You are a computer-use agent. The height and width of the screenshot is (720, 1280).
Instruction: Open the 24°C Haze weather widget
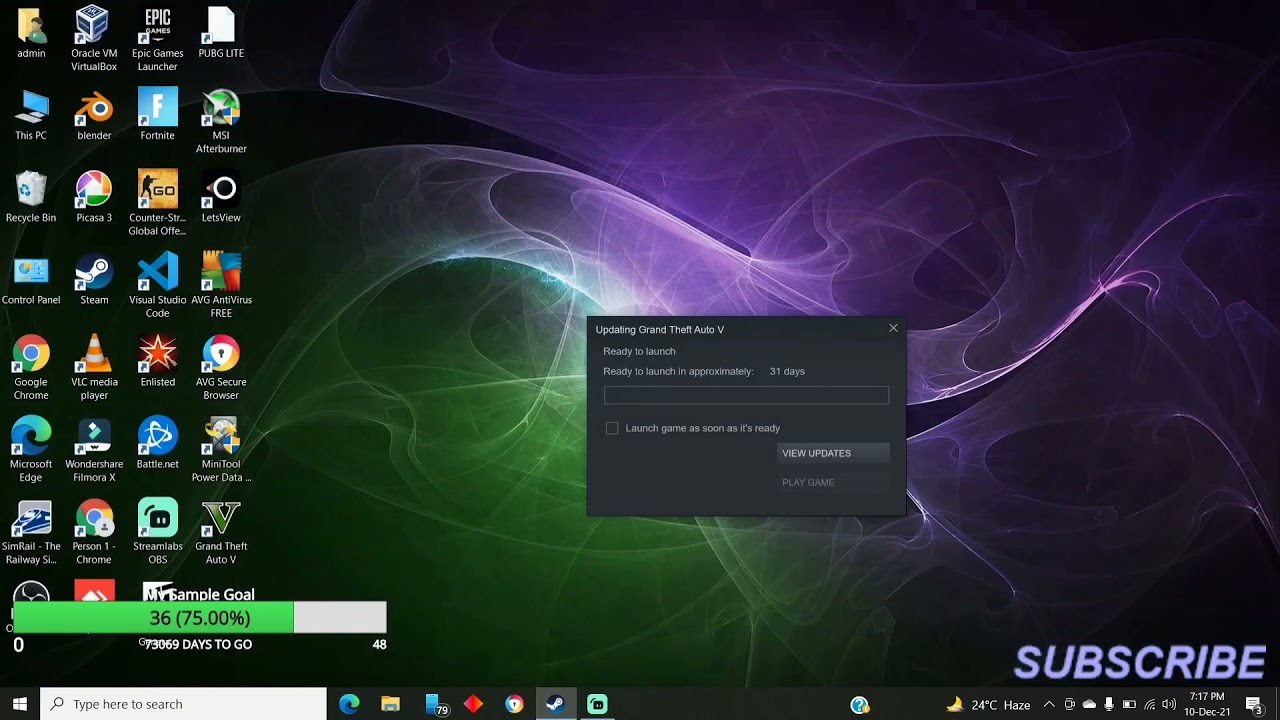(988, 704)
